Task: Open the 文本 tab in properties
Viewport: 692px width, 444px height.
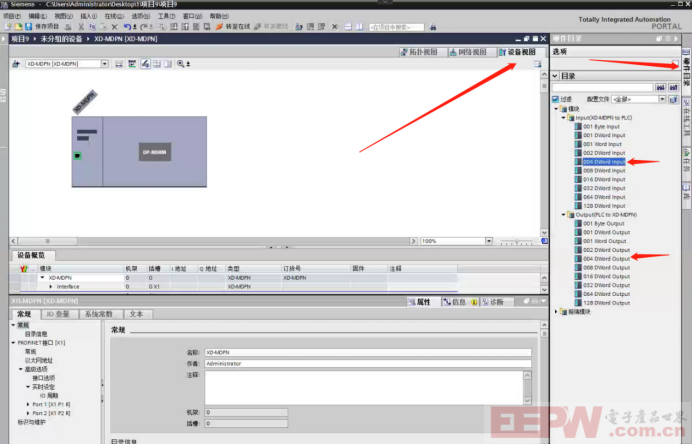Action: [136, 314]
